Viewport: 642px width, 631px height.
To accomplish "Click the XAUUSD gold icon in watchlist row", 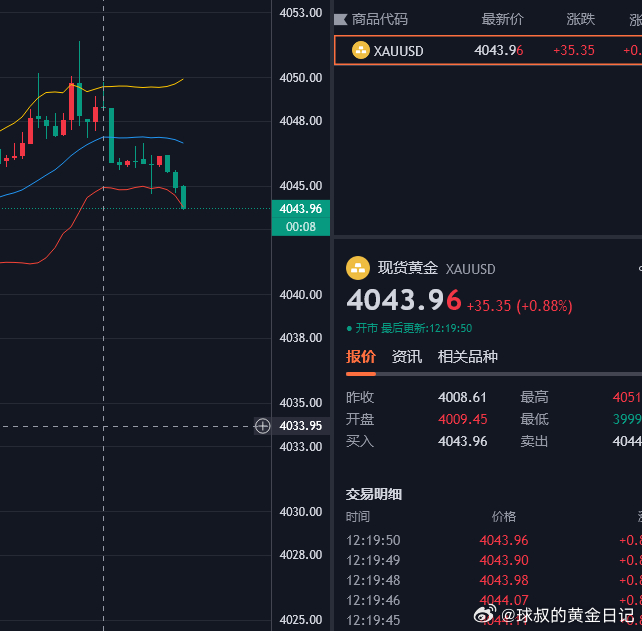I will click(x=361, y=50).
